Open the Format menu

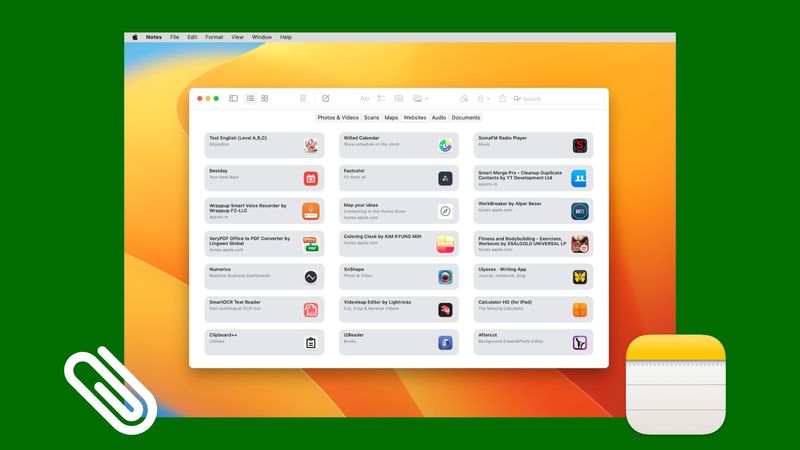click(x=214, y=37)
